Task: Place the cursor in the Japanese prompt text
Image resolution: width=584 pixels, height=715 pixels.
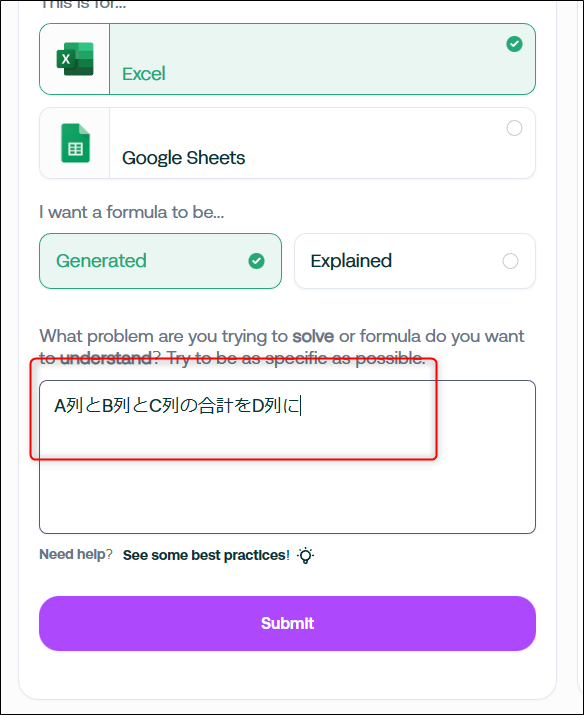Action: pyautogui.click(x=177, y=405)
